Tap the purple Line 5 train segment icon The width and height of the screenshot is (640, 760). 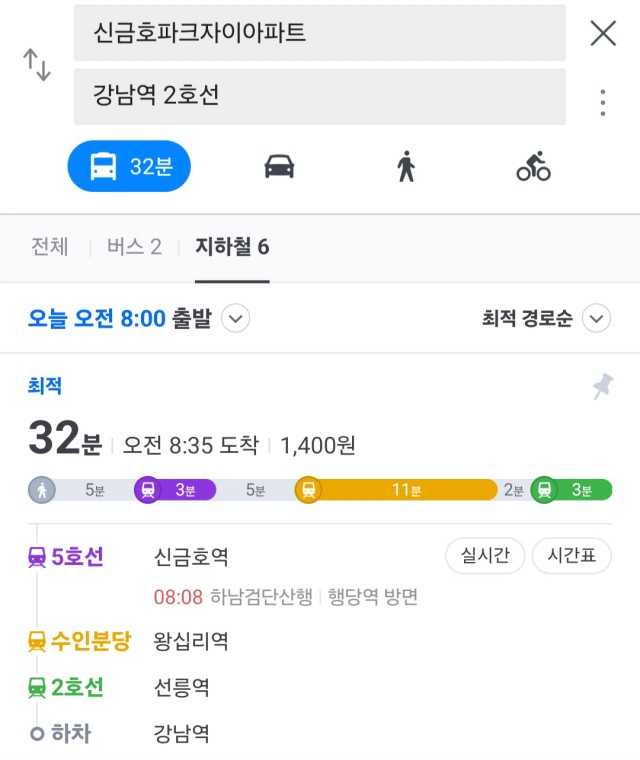[148, 490]
